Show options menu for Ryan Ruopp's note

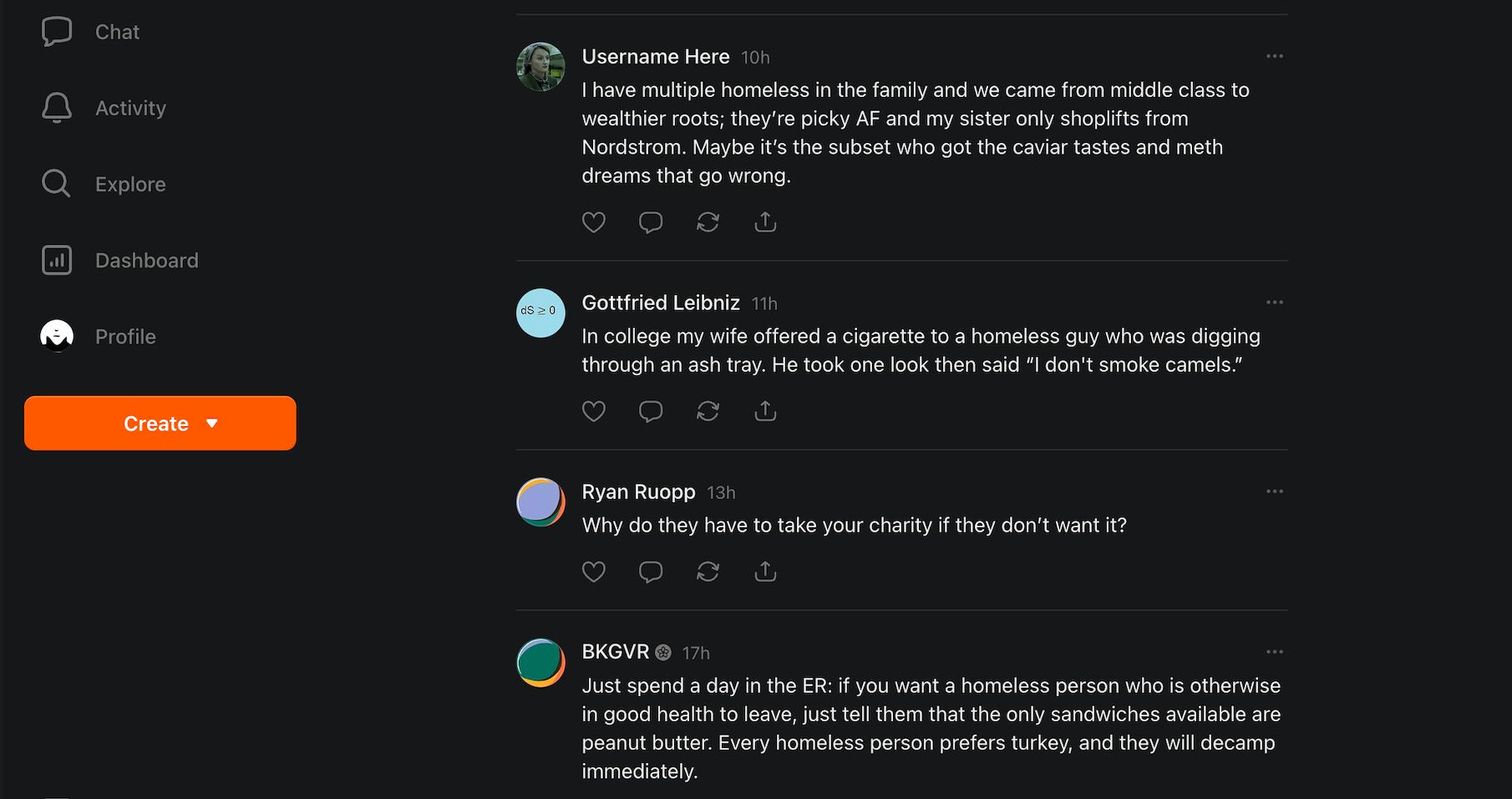[1274, 491]
